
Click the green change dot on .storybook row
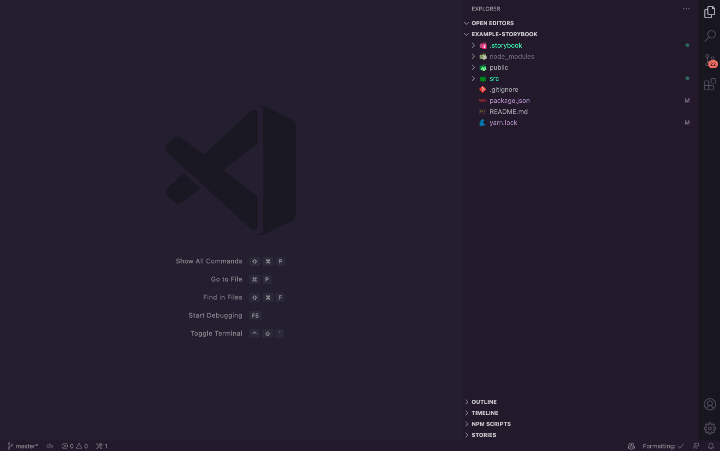(687, 45)
